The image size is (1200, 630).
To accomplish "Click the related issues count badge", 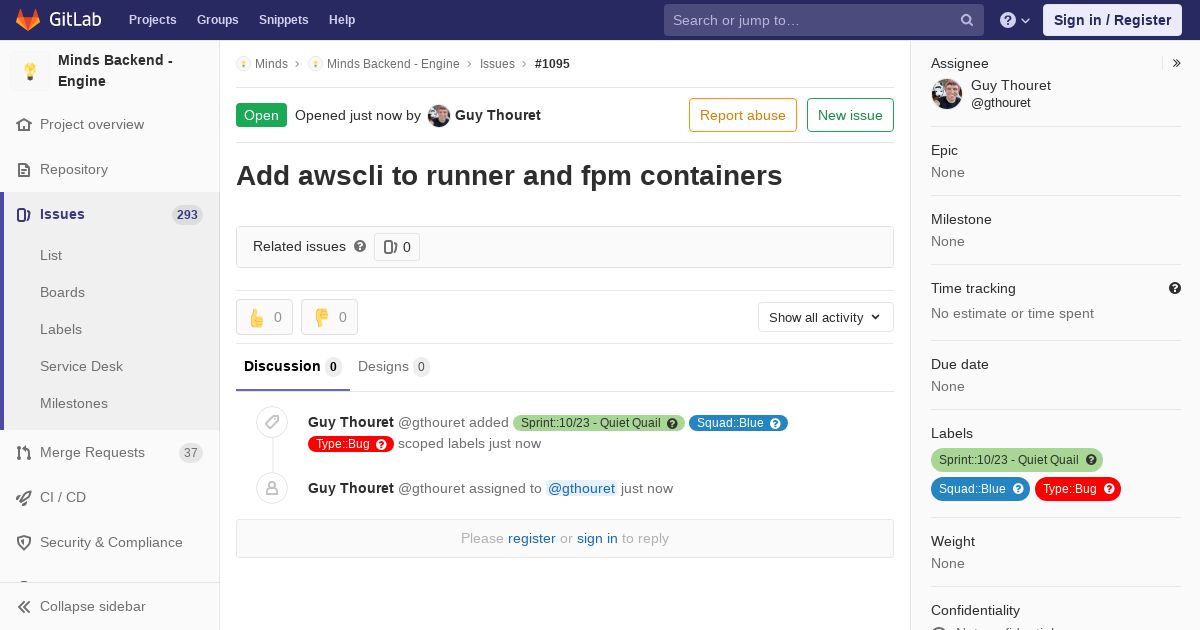I will (397, 247).
